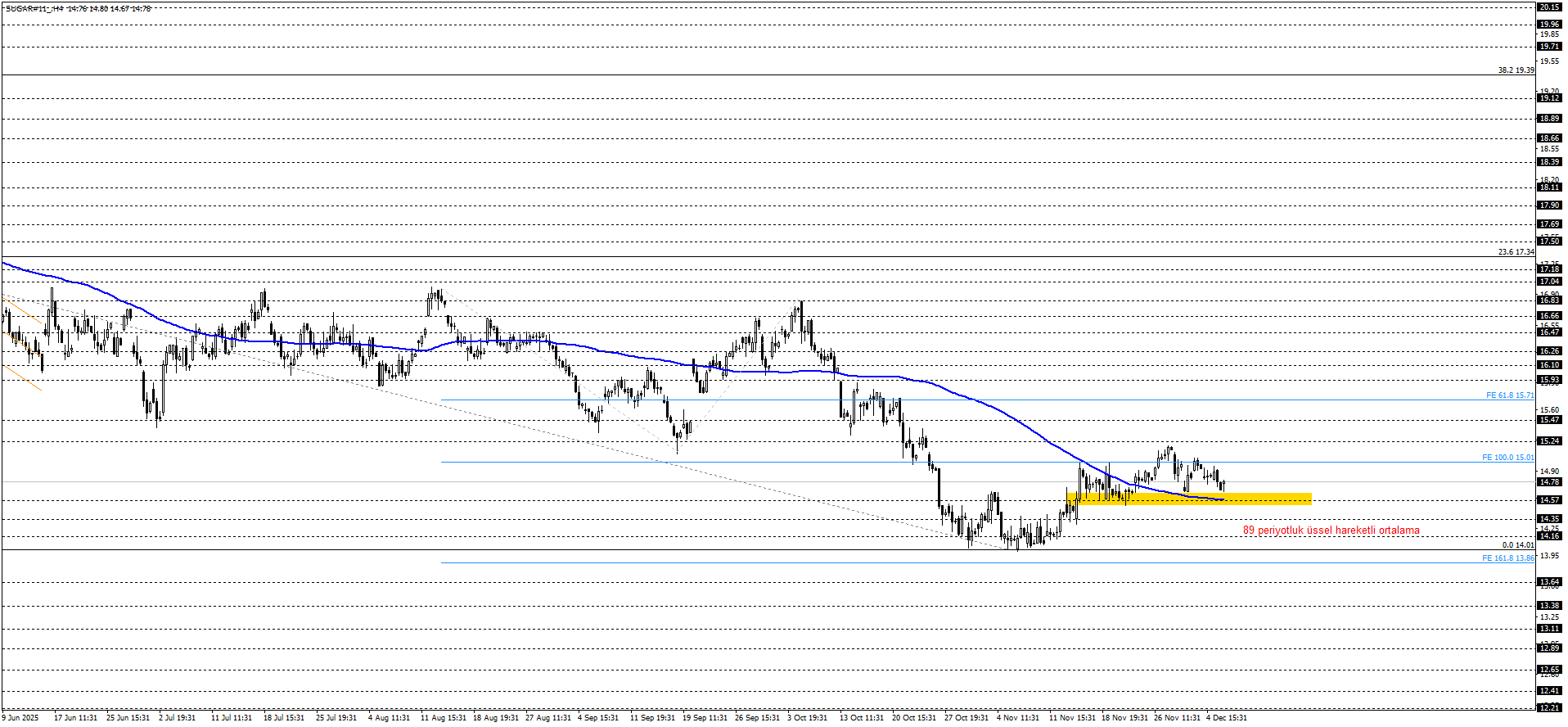The height and width of the screenshot is (727, 1568).
Task: Click the red '89 periyotluk üssel hareketli ortalama' annotation
Action: pos(1331,531)
